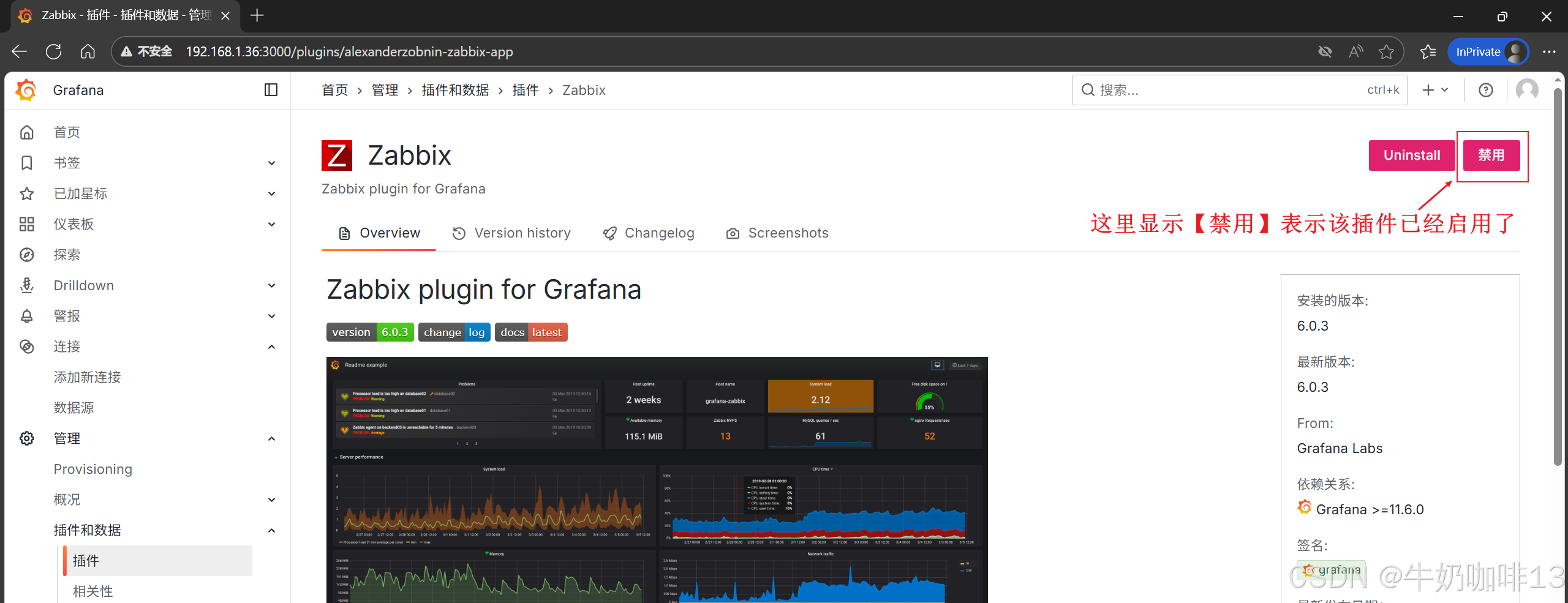1568x603 pixels.
Task: Click the 不安全 security warning indicator
Action: 146,51
